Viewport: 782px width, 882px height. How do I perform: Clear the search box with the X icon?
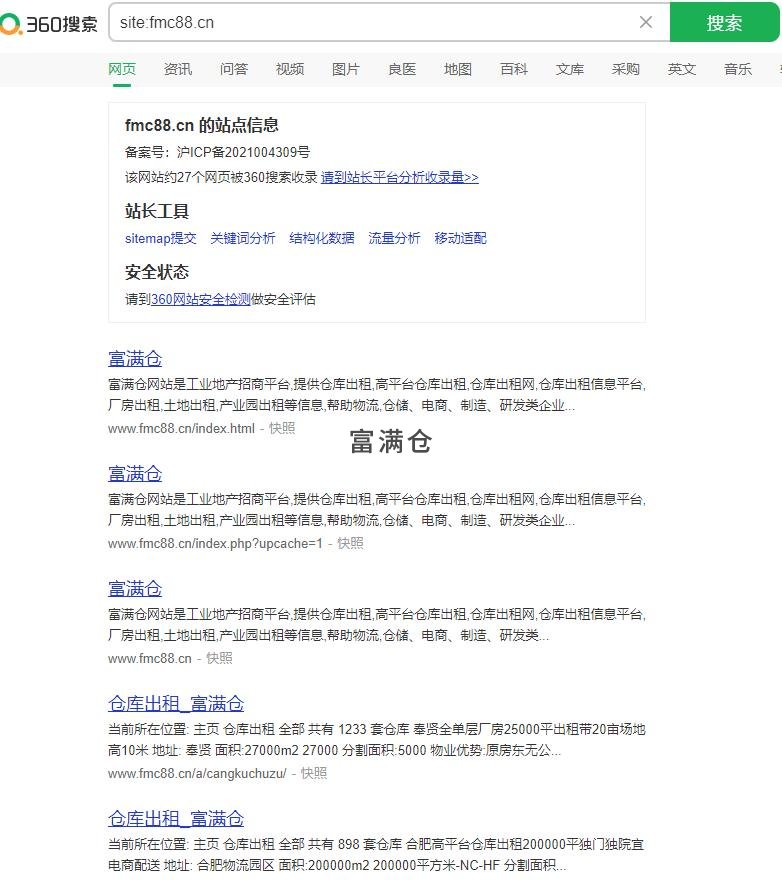pos(646,22)
